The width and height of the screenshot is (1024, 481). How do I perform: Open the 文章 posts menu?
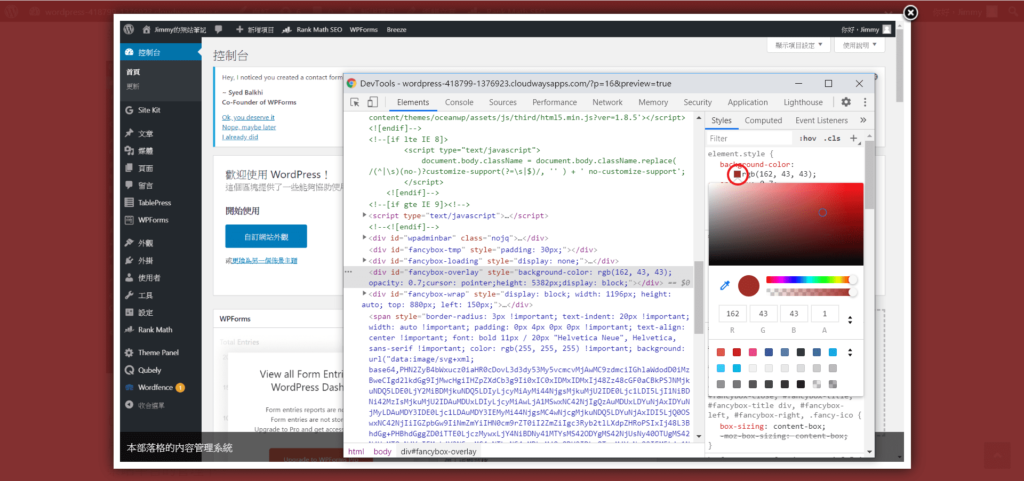click(145, 134)
